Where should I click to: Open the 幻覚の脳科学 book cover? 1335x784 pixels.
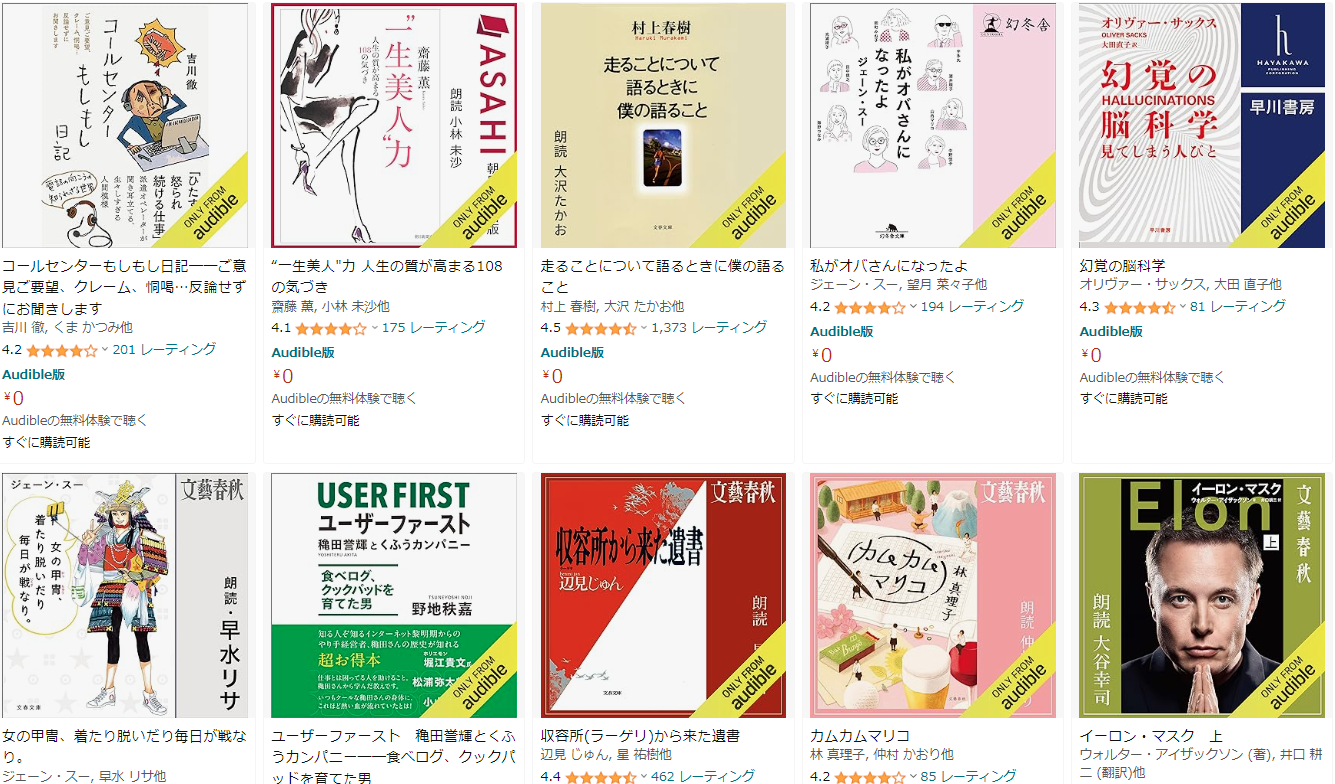[1202, 125]
